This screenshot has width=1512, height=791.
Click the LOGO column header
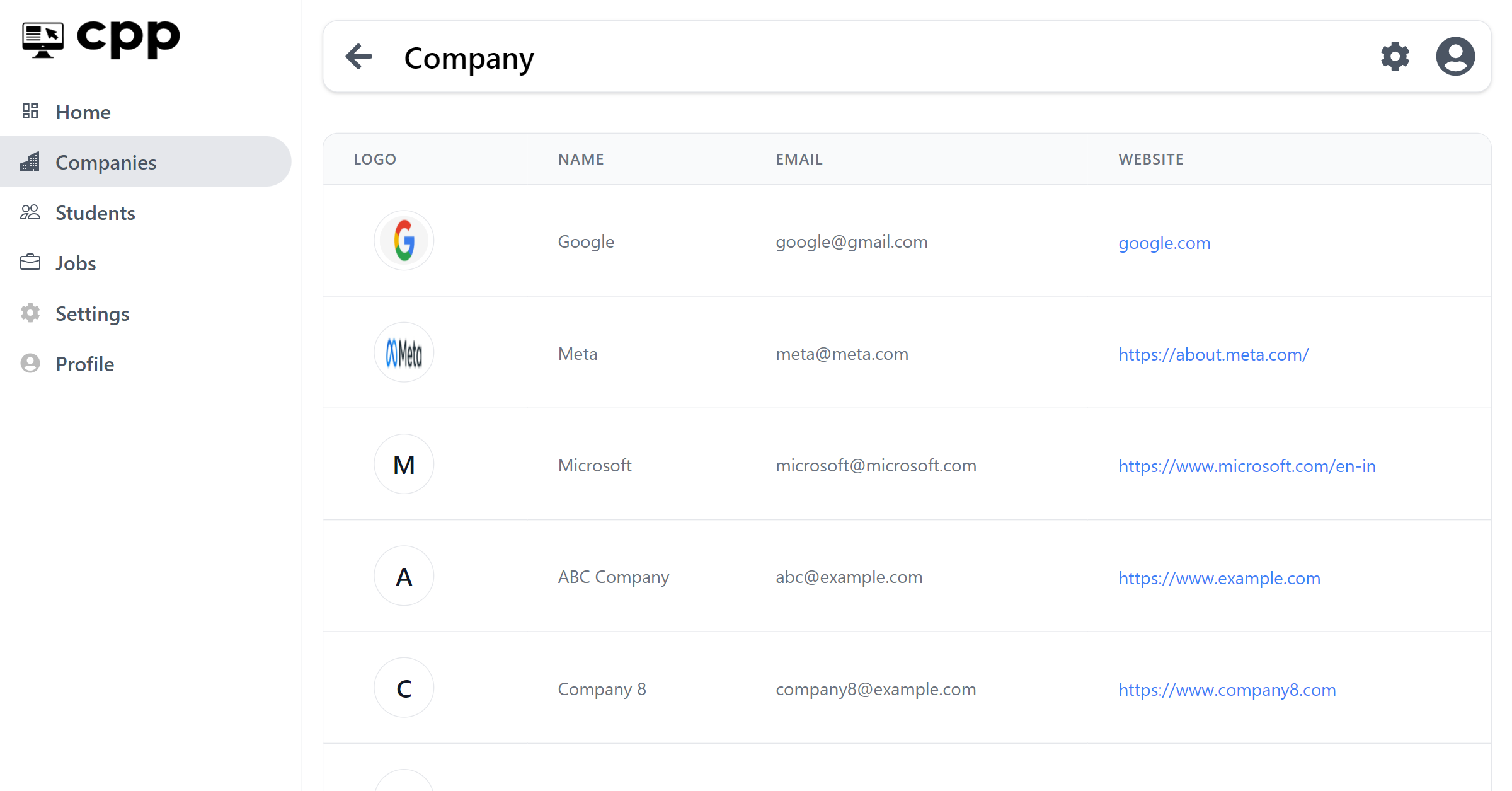[375, 159]
